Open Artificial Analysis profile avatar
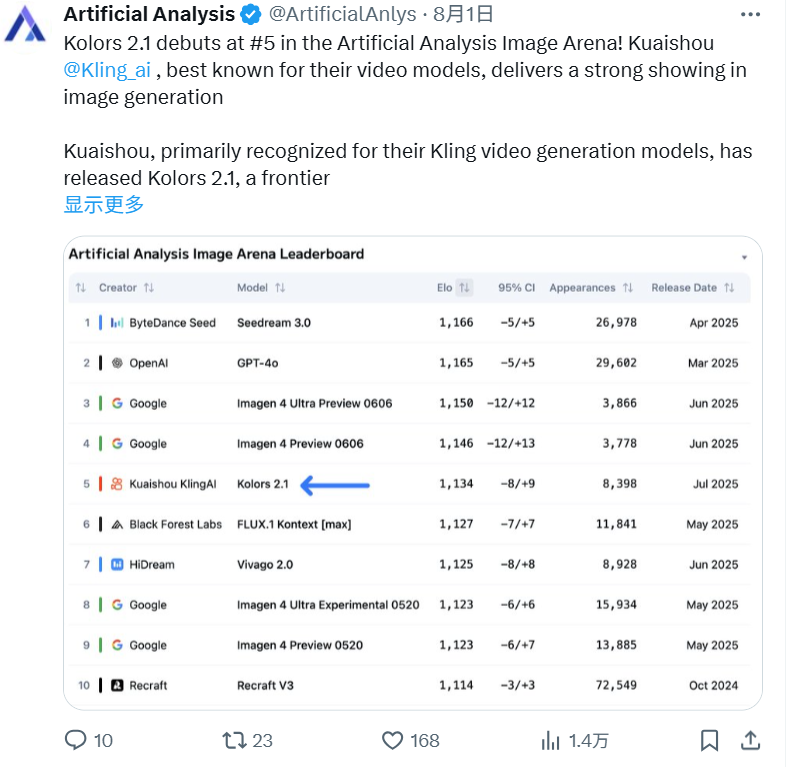The width and height of the screenshot is (792, 767). click(x=25, y=25)
